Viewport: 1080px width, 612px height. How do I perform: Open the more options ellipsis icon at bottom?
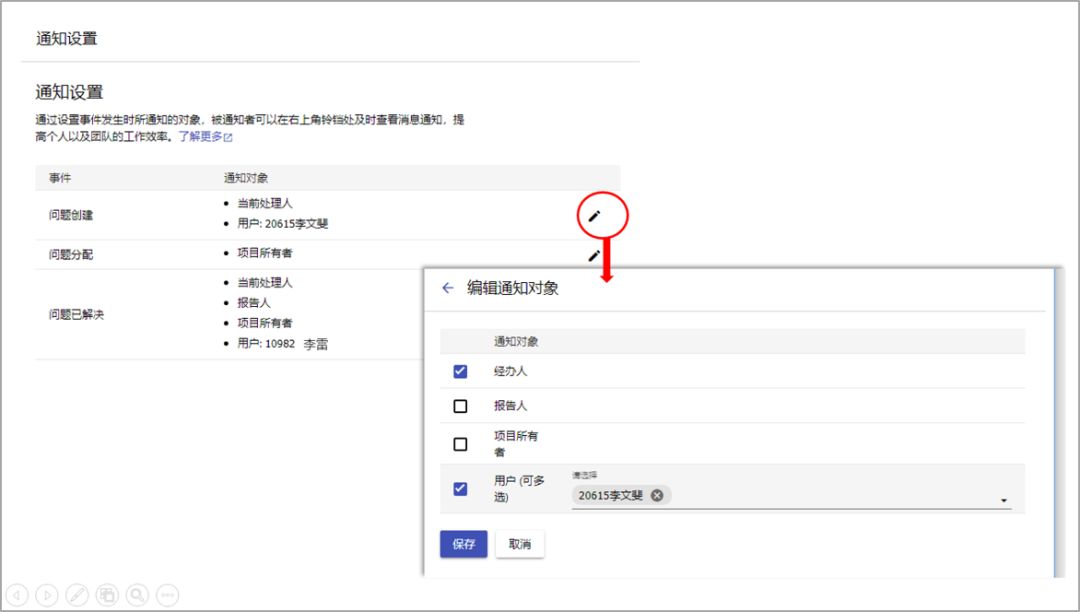(x=167, y=594)
